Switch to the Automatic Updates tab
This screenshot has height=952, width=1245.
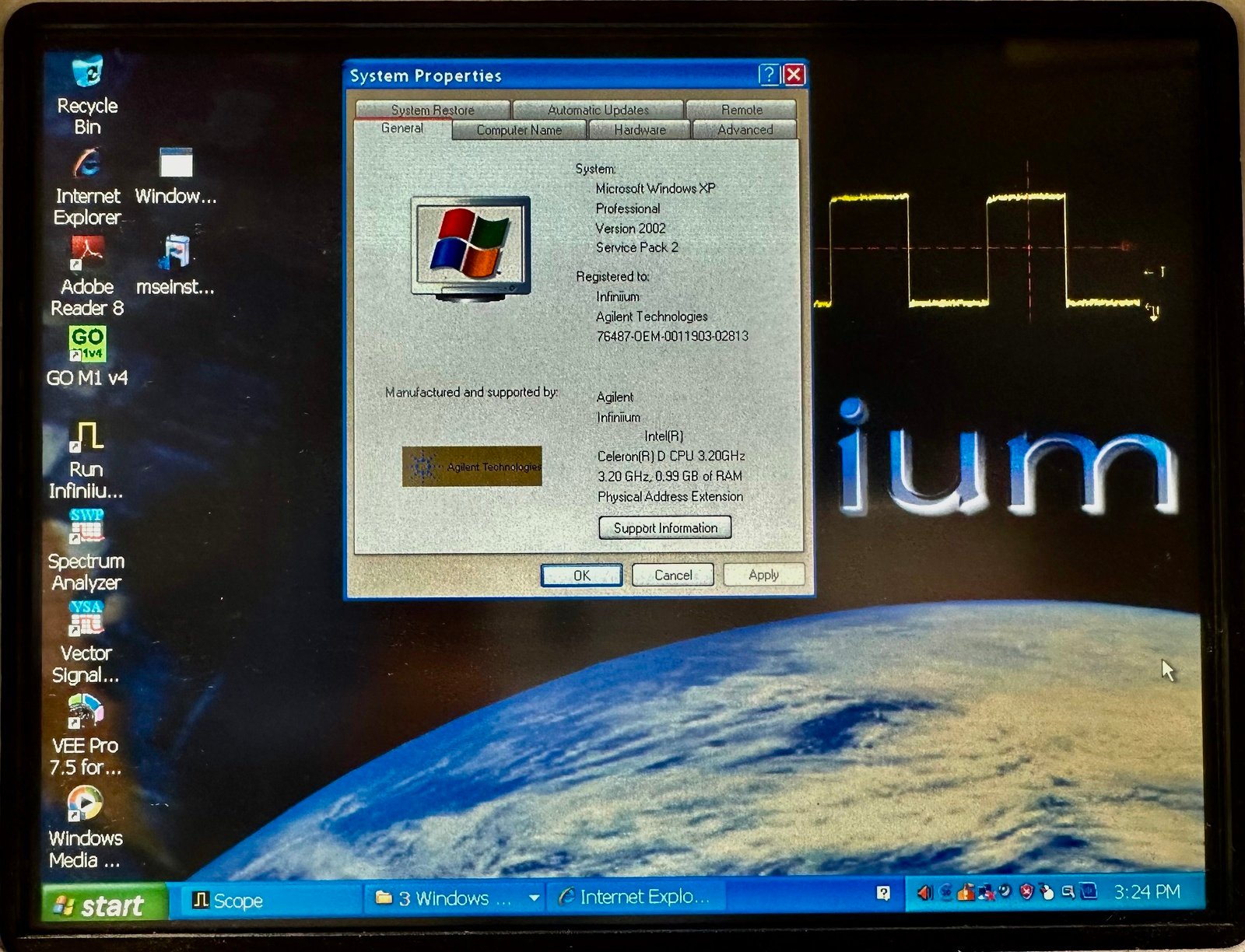point(598,110)
